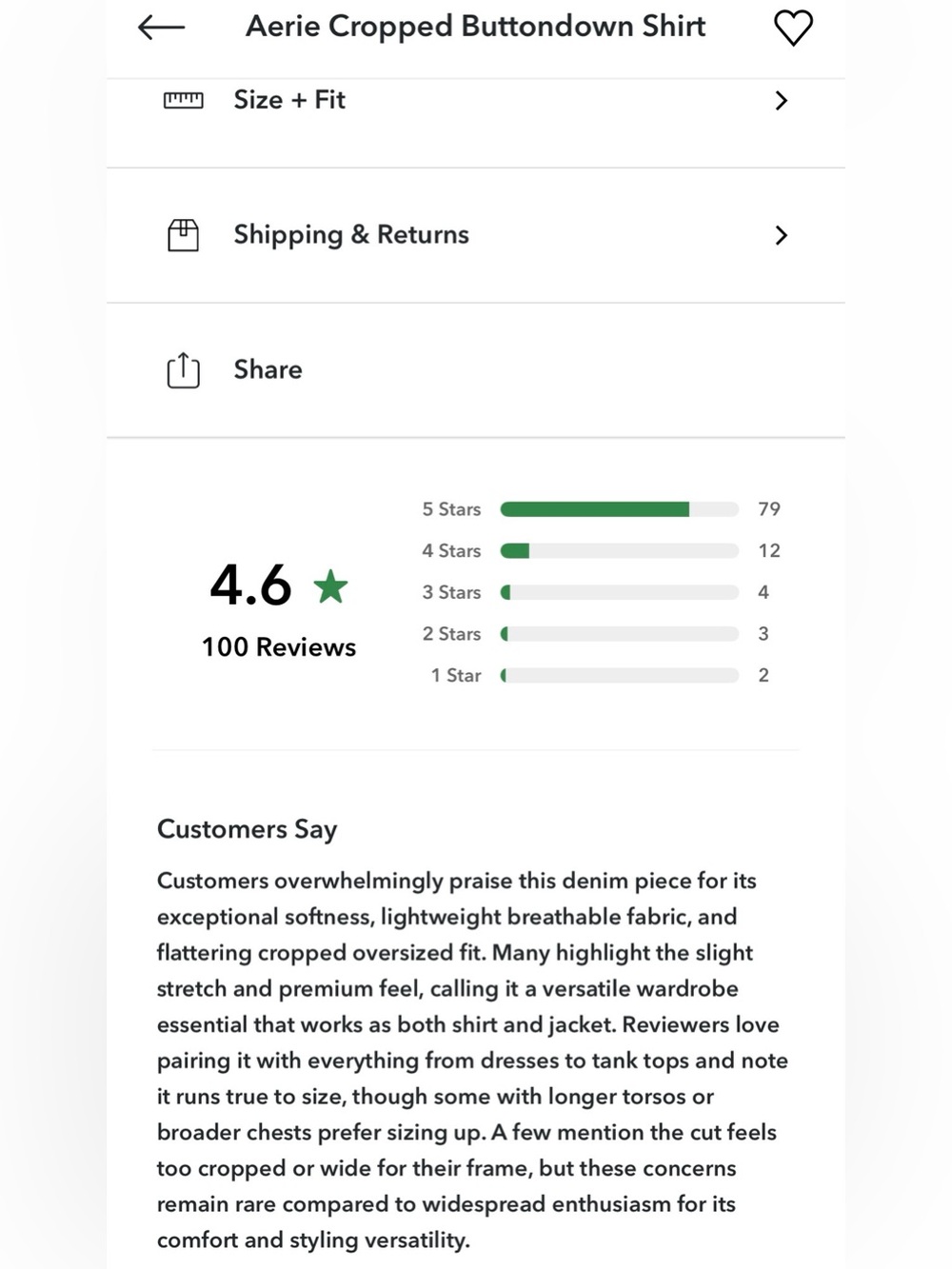The width and height of the screenshot is (952, 1269).
Task: Click the package box icon for shipping
Action: coord(184,235)
